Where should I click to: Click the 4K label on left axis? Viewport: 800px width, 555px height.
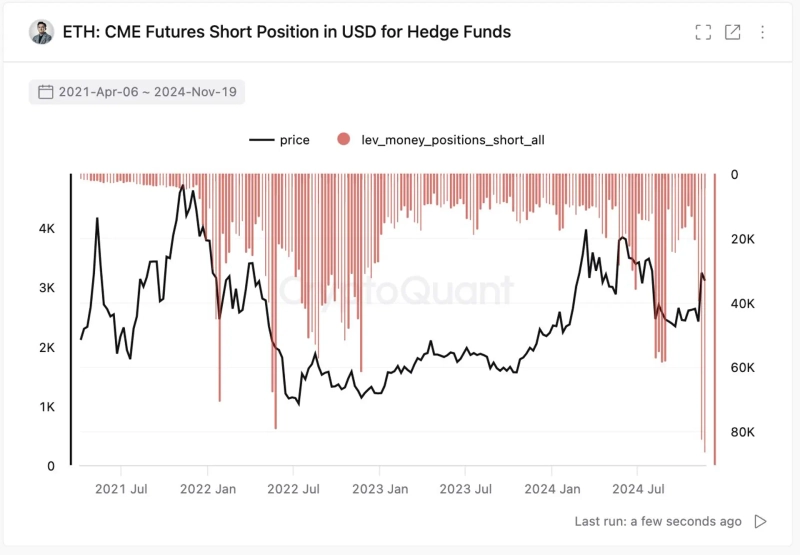(46, 229)
